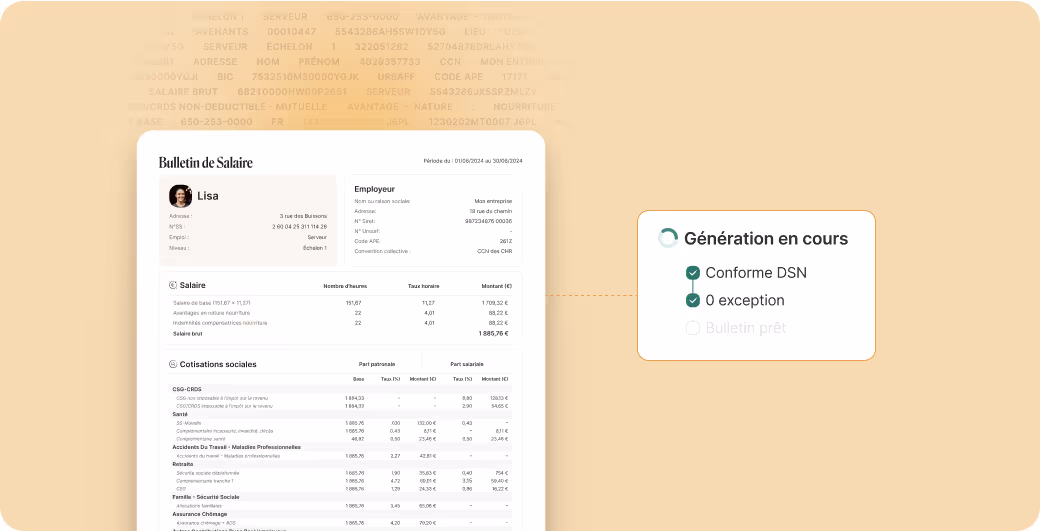
Task: Click the Mon entreprise value
Action: click(x=493, y=201)
